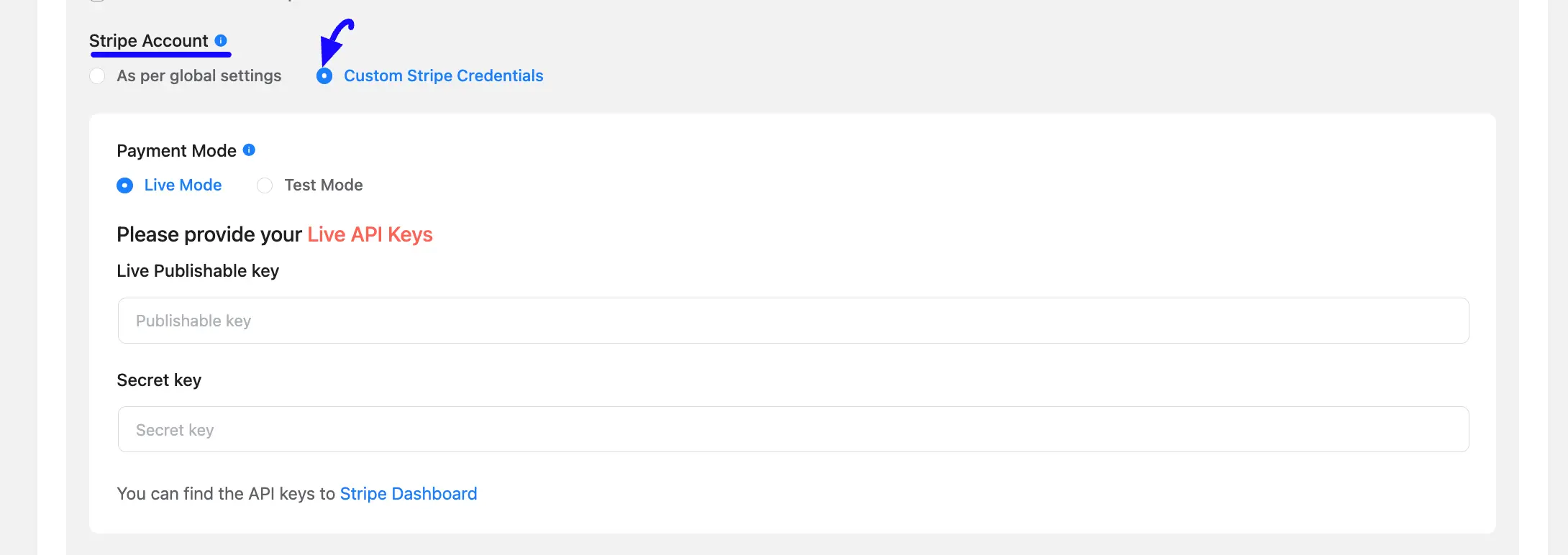Click the Stripe Account info icon

click(x=221, y=40)
